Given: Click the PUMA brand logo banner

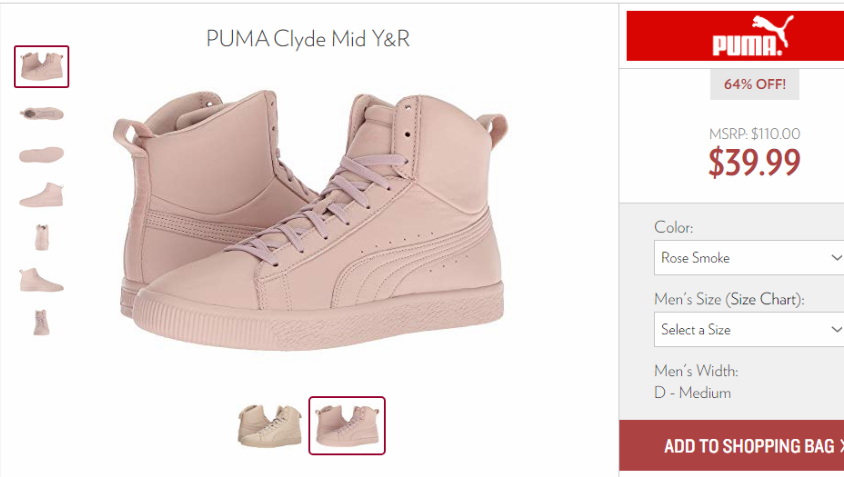Looking at the screenshot, I should 735,36.
